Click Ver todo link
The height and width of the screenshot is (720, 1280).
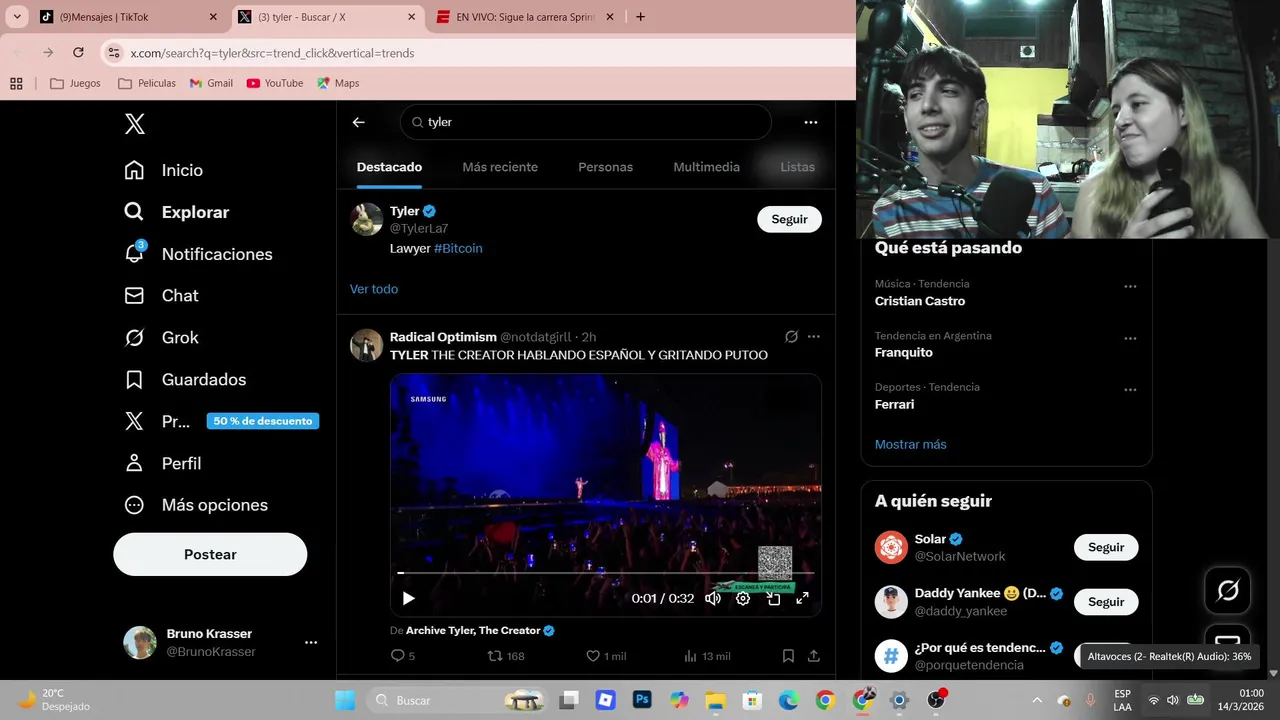point(374,289)
